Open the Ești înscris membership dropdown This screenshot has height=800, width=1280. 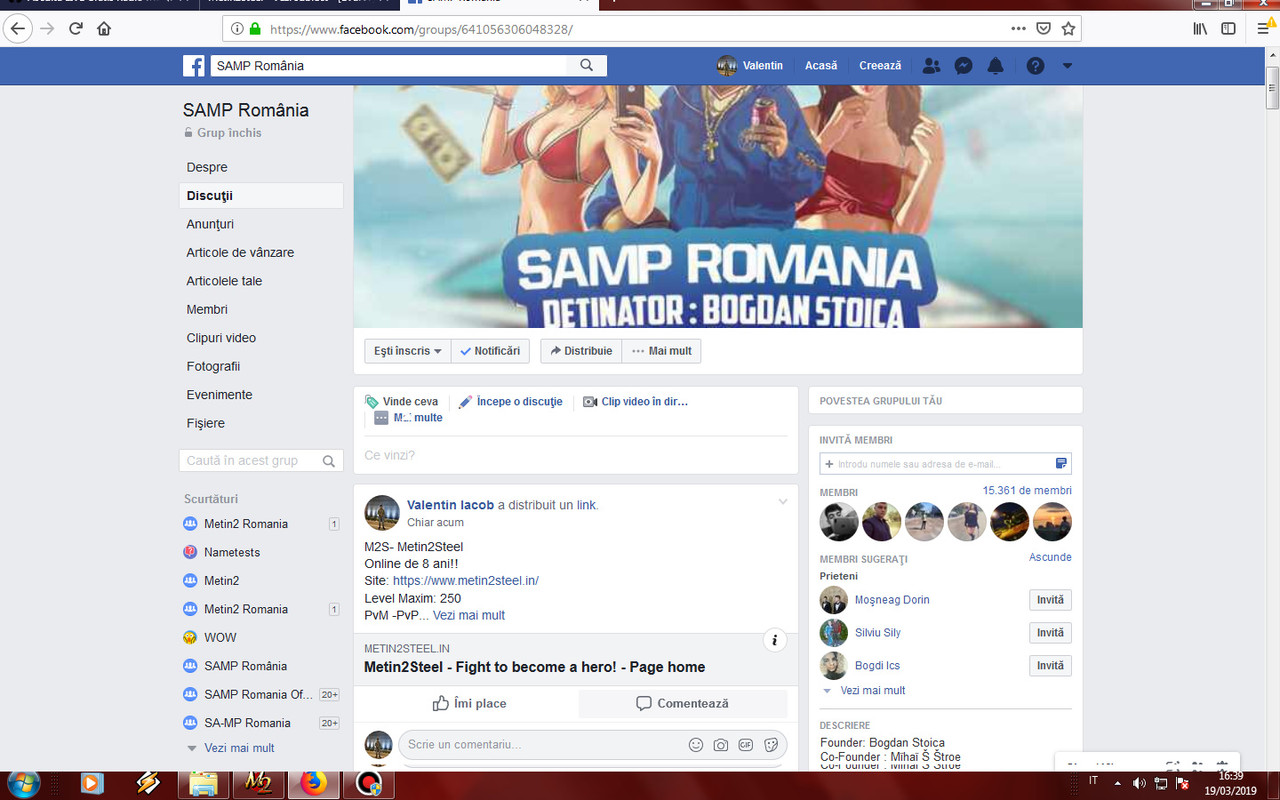click(406, 351)
